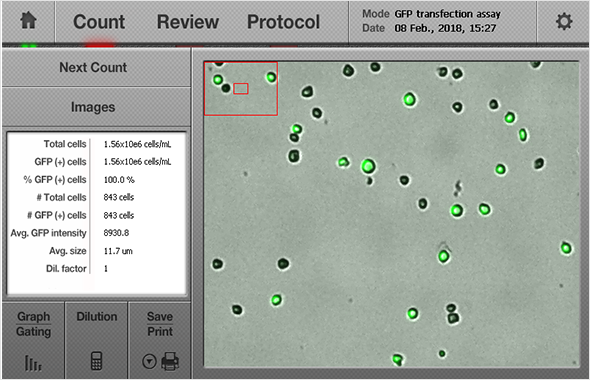This screenshot has height=380, width=590.
Task: Click the printer icon under Save Print
Action: coord(170,361)
